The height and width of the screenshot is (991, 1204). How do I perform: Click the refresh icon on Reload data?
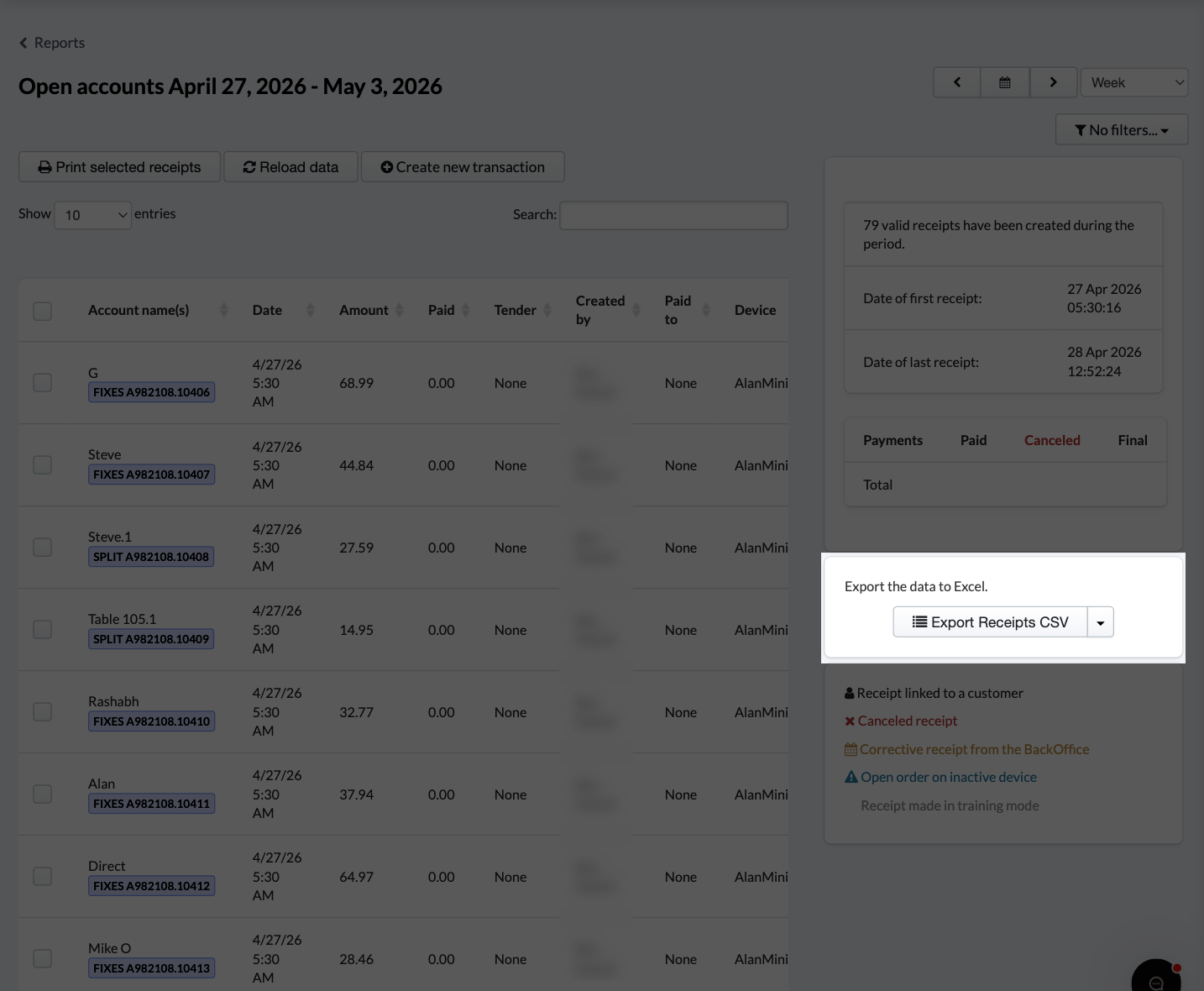(x=249, y=166)
